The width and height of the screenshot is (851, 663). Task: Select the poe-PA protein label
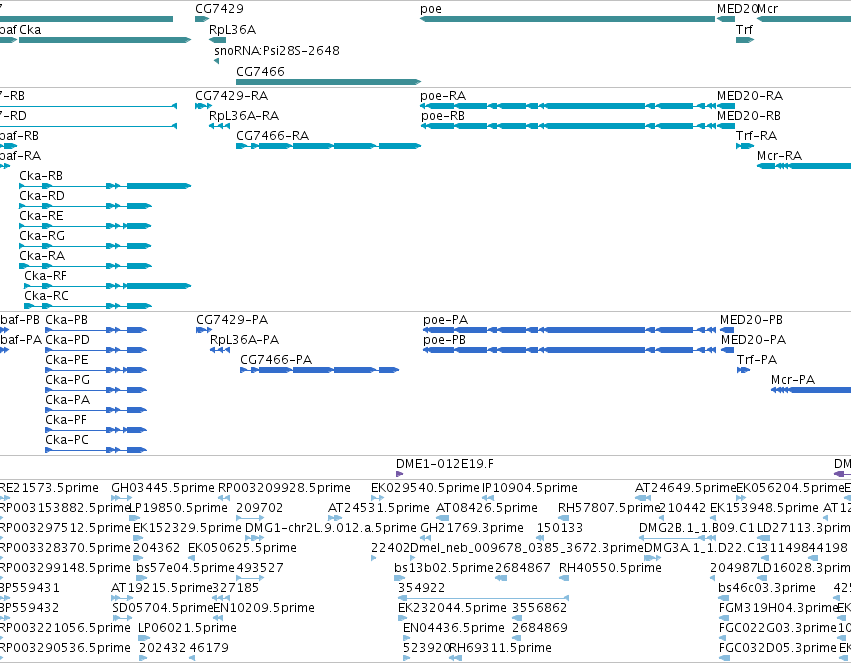445,320
